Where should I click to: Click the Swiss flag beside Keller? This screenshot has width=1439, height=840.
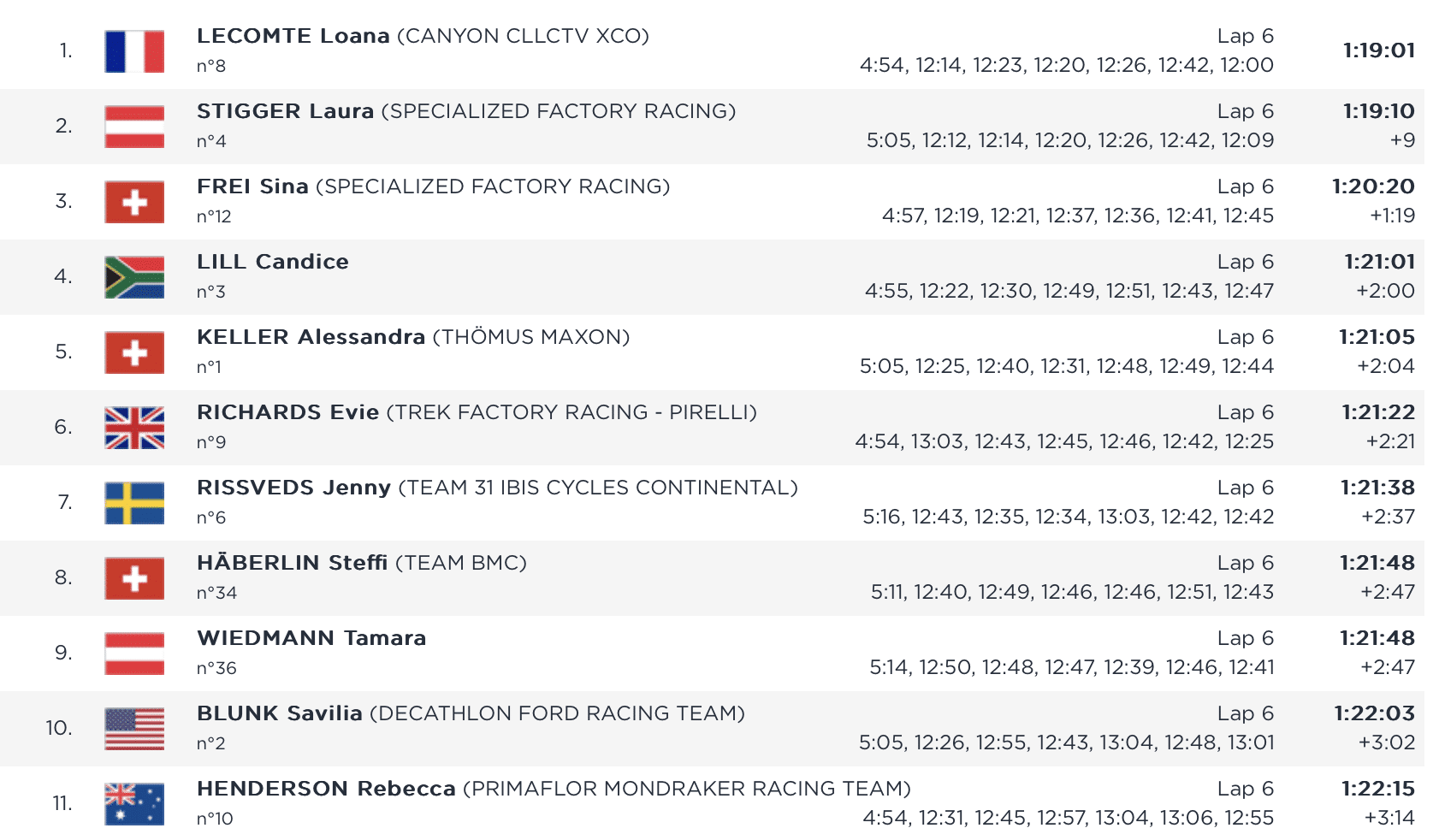[x=134, y=352]
